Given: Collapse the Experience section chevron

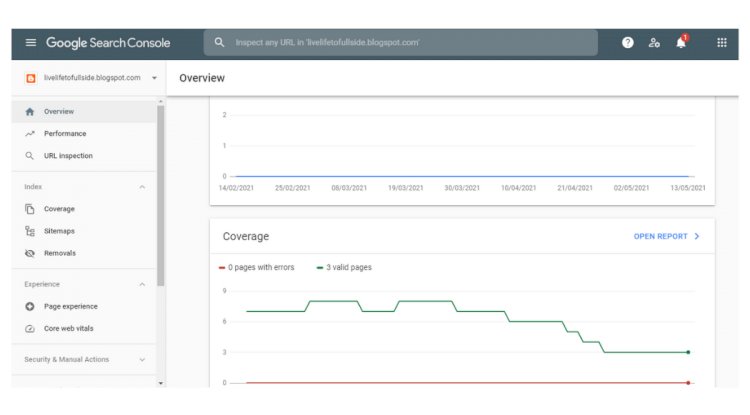Looking at the screenshot, I should point(142,284).
